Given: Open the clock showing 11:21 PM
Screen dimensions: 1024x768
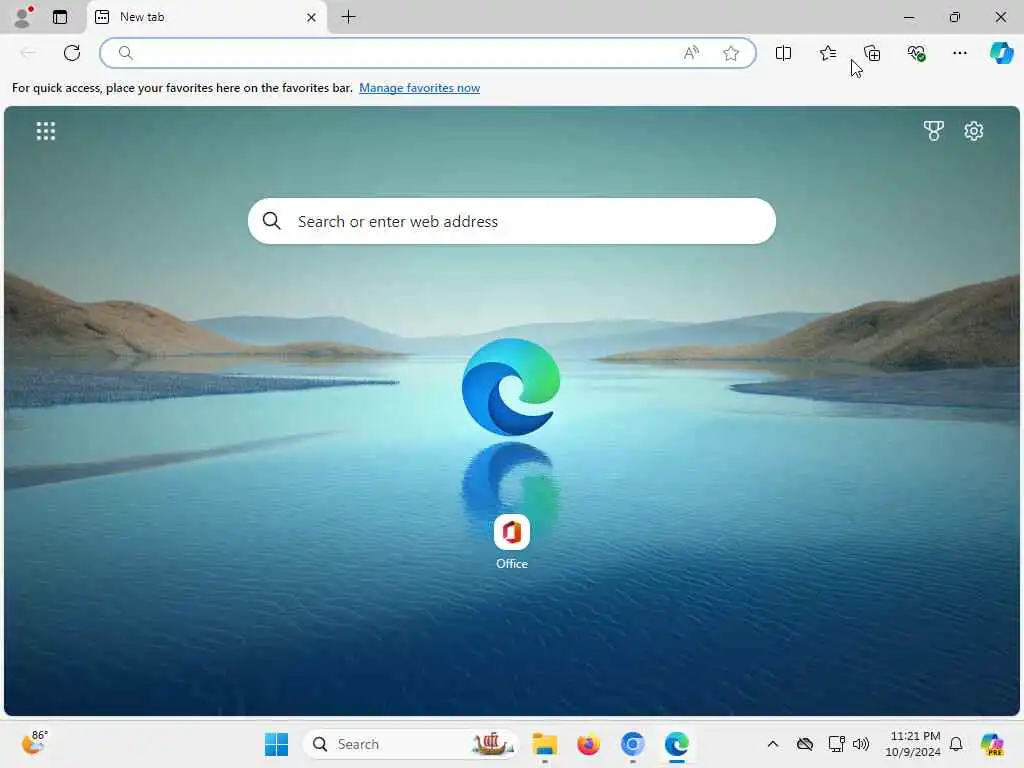Looking at the screenshot, I should coord(913,744).
